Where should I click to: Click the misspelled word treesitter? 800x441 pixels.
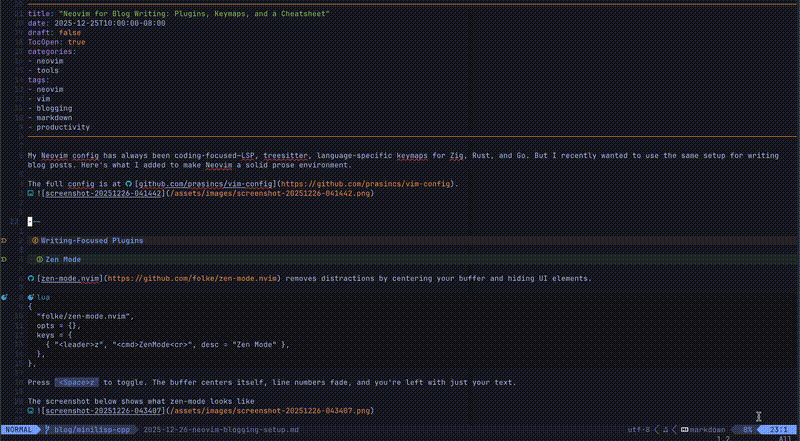[288, 156]
